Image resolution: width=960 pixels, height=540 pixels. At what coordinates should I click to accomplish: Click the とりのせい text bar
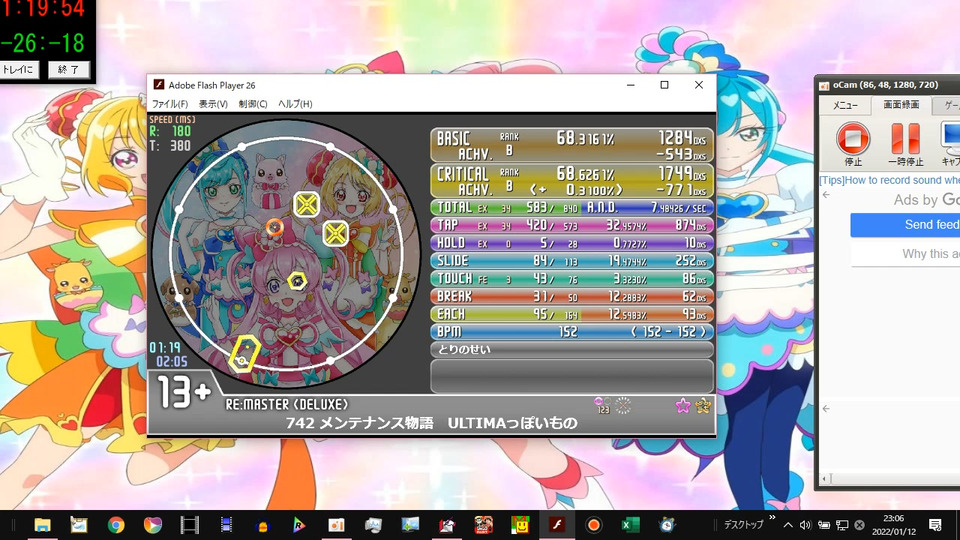tap(572, 350)
